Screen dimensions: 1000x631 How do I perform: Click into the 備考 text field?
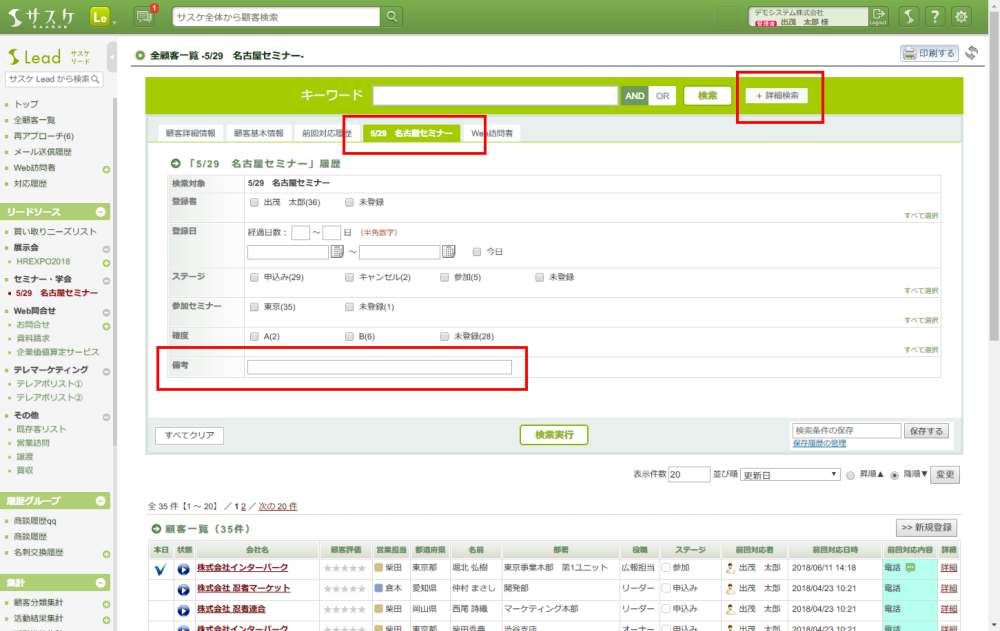(379, 367)
